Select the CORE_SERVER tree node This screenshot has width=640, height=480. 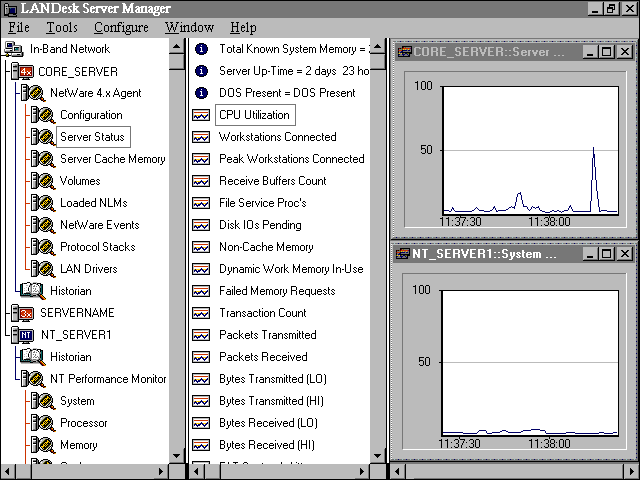coord(78,71)
